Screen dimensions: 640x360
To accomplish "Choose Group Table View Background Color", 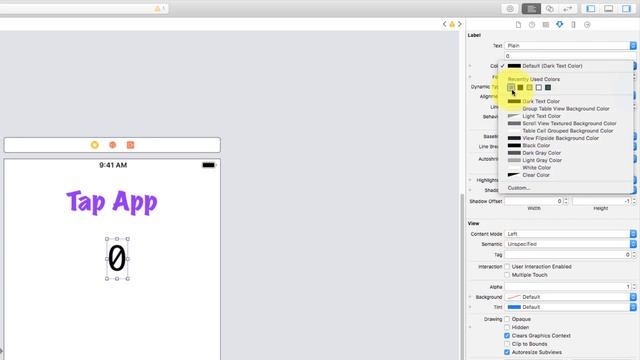I will point(566,109).
